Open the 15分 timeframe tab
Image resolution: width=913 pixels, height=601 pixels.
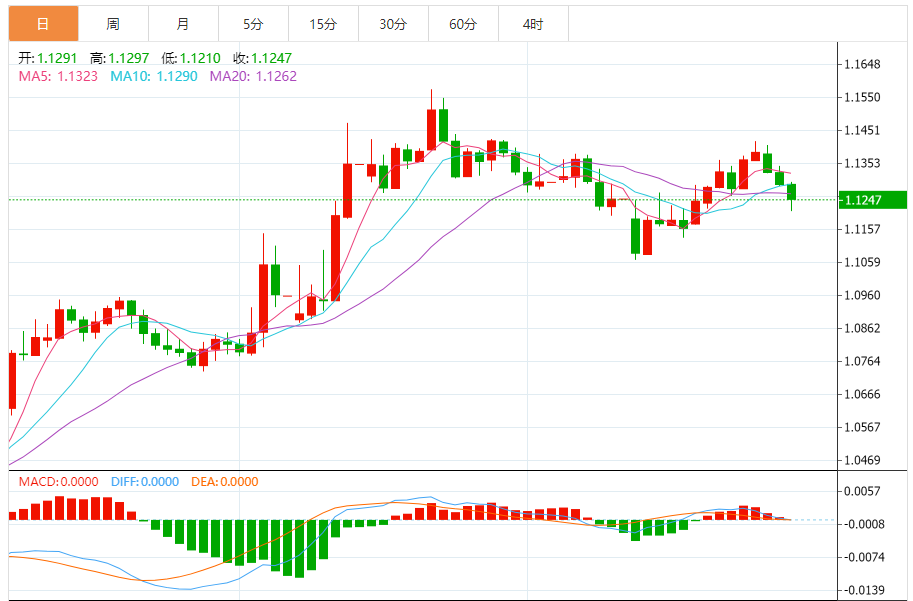[323, 24]
